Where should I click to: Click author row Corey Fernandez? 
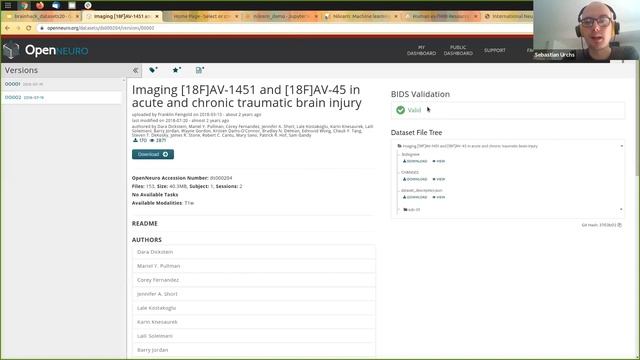(x=253, y=280)
